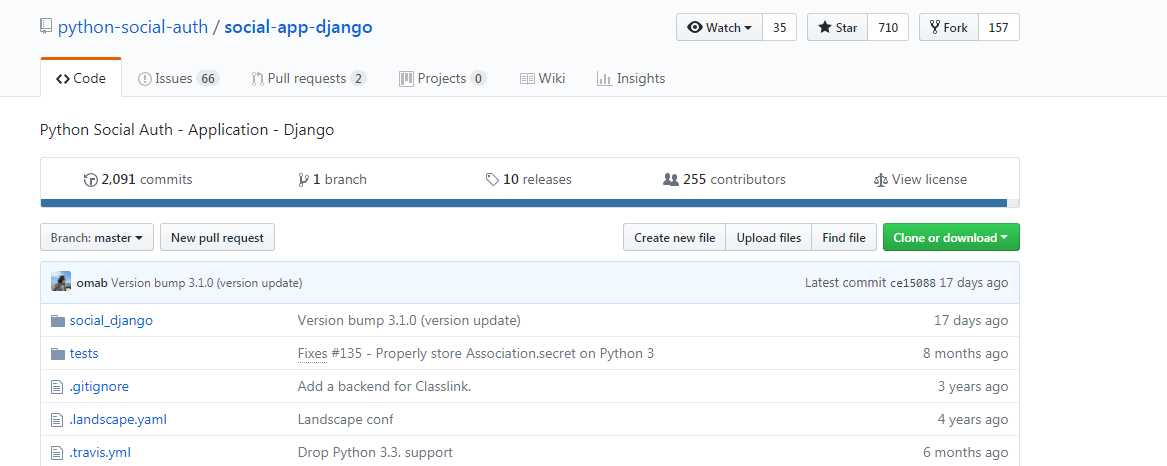Open the View license link

coord(921,179)
